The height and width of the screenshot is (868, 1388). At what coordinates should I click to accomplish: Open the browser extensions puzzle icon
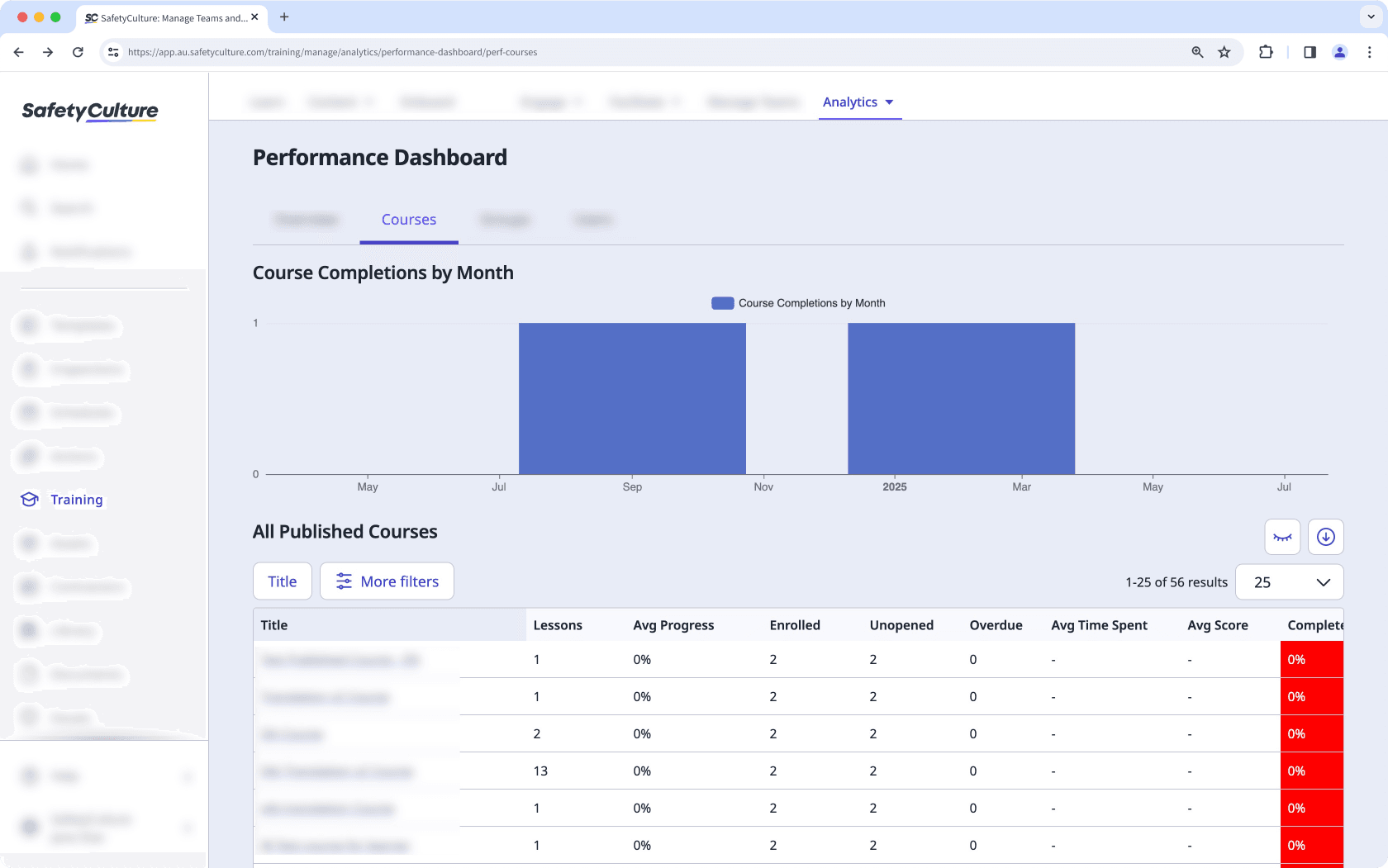(1266, 51)
